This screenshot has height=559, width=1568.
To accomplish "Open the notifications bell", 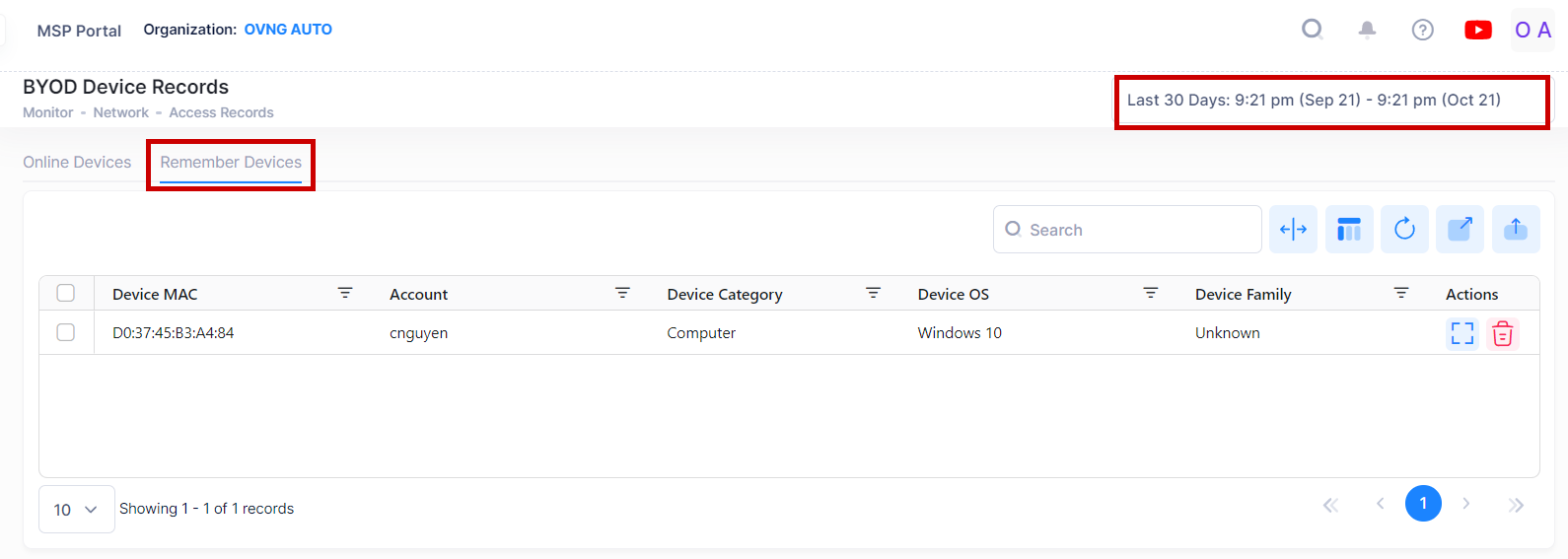I will [x=1367, y=30].
